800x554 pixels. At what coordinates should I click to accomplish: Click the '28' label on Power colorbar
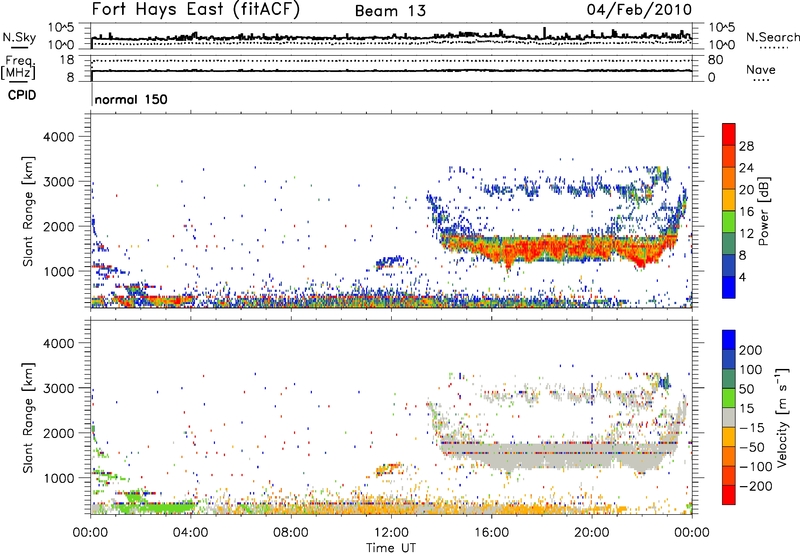[x=746, y=146]
